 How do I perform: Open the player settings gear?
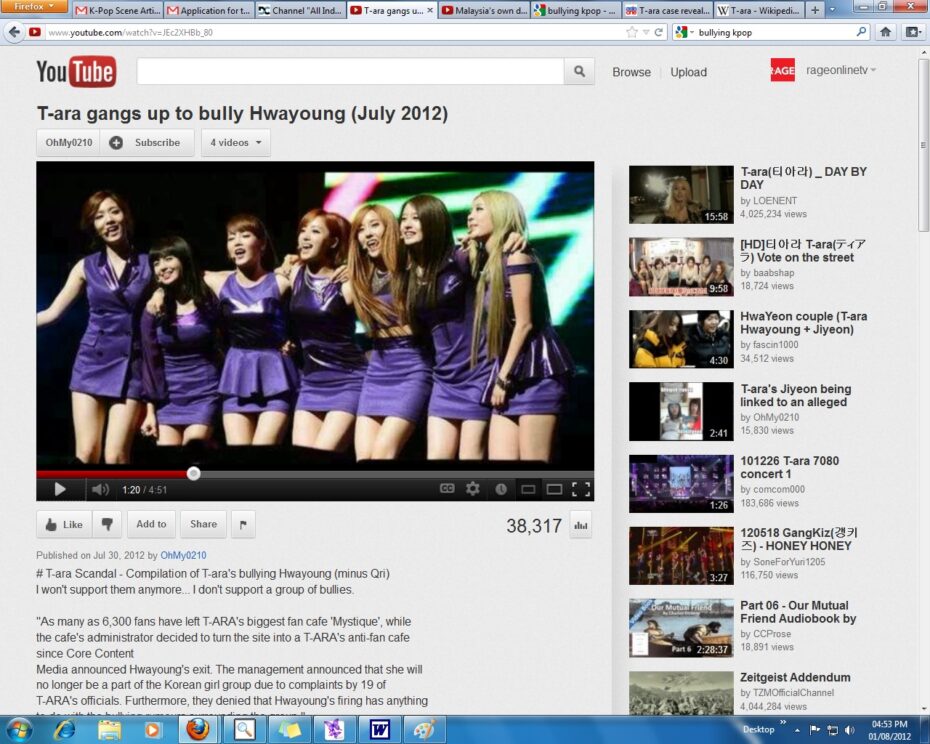pyautogui.click(x=473, y=489)
